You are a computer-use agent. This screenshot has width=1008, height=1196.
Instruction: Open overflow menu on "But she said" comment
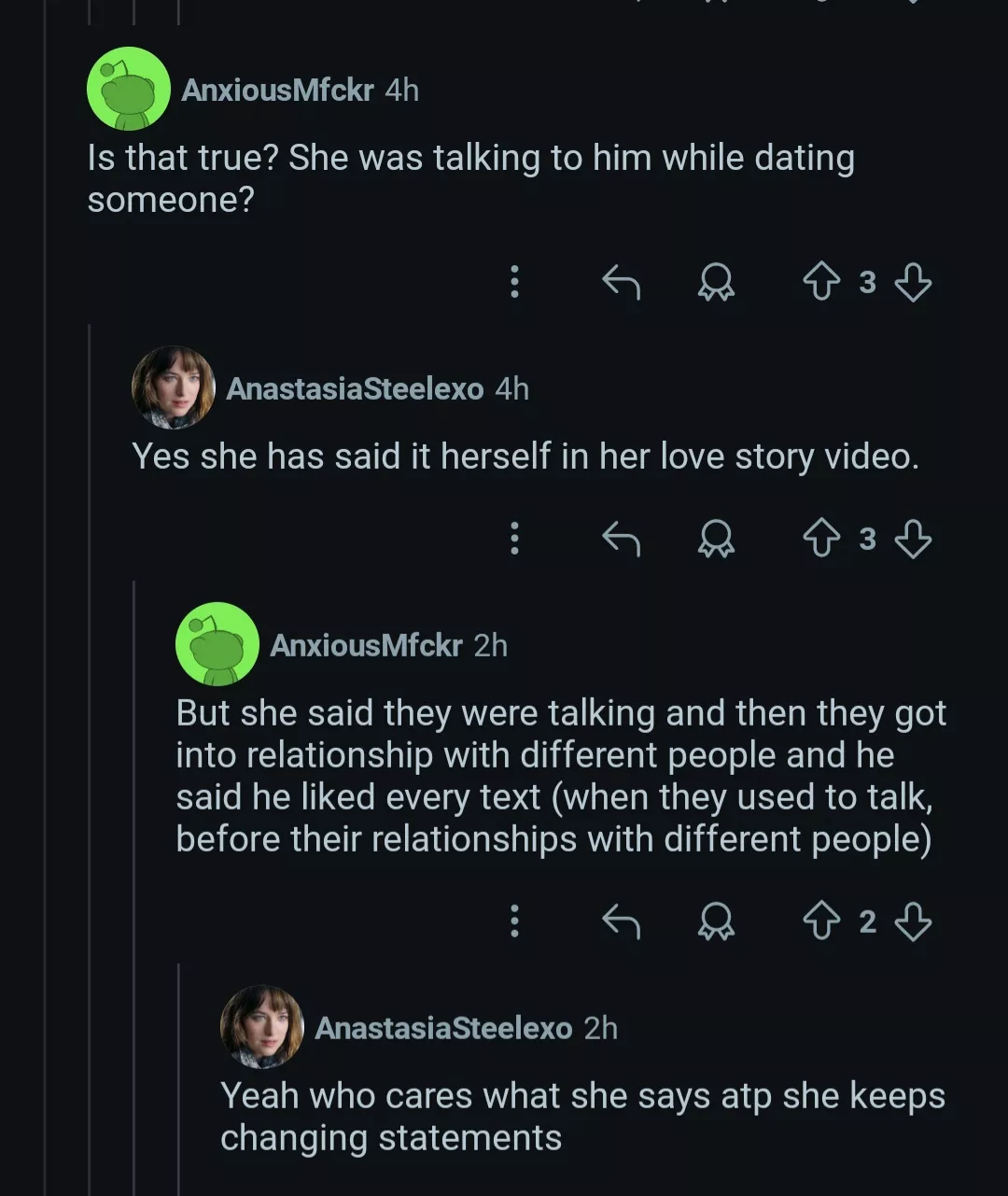pyautogui.click(x=514, y=922)
